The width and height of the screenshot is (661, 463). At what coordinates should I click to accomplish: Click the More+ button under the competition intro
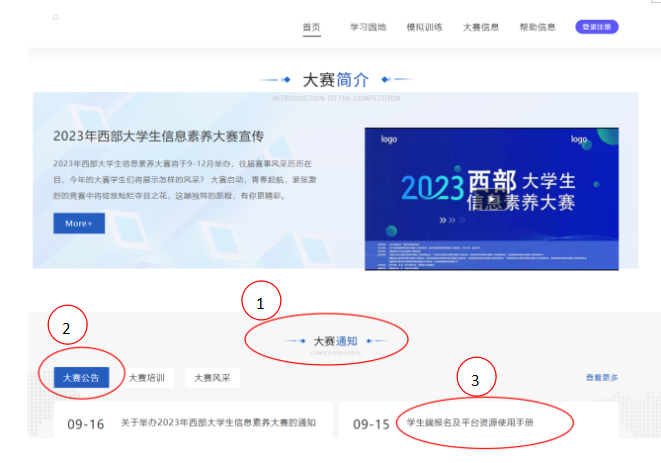pyautogui.click(x=79, y=223)
